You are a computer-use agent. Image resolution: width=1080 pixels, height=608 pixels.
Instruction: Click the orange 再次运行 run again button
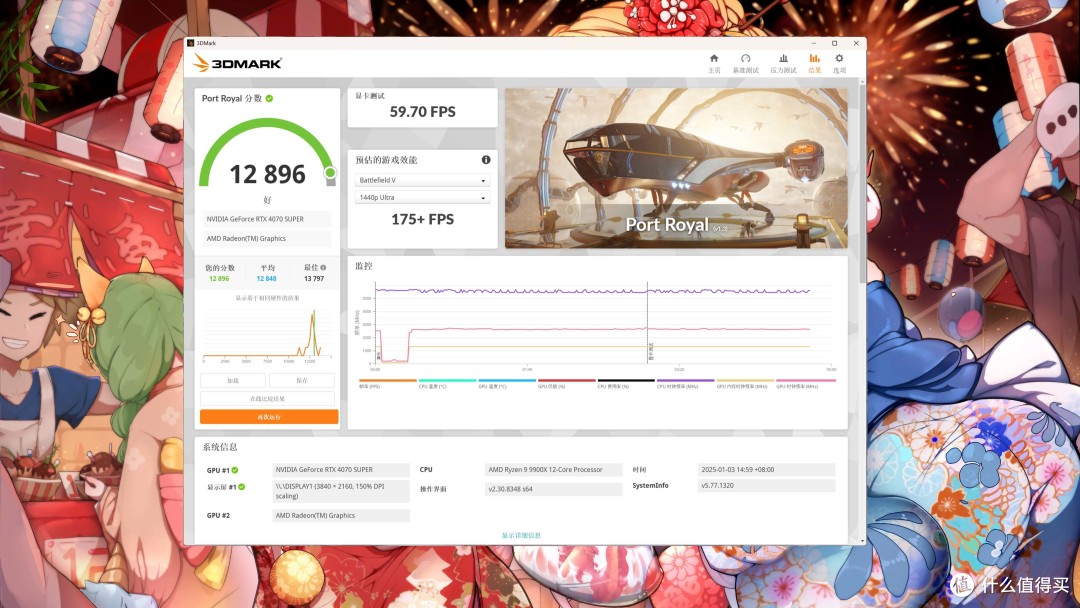click(269, 417)
